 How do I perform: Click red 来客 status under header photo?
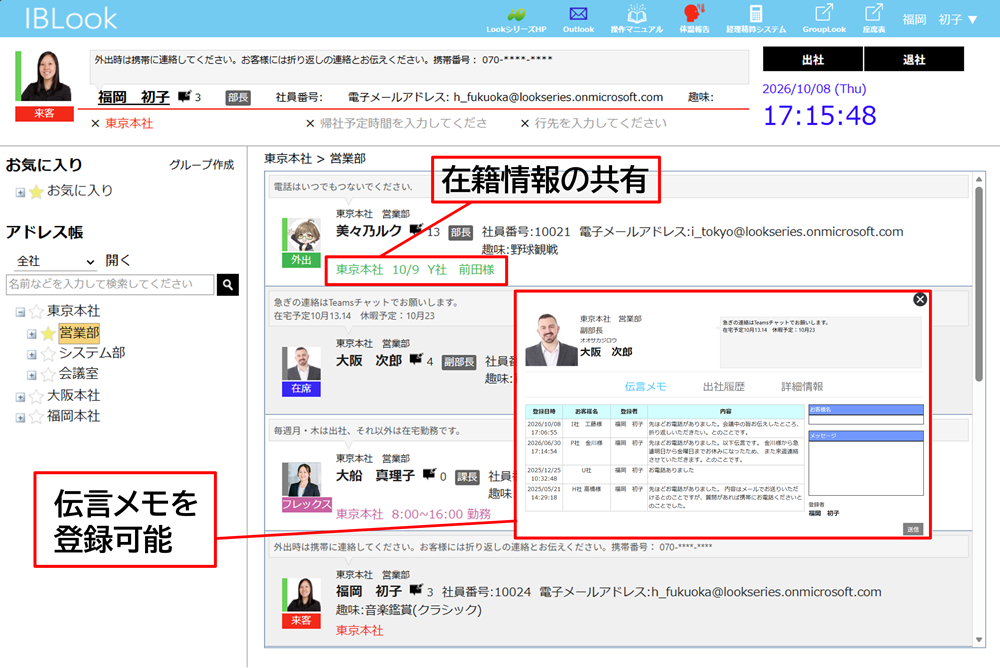(45, 114)
